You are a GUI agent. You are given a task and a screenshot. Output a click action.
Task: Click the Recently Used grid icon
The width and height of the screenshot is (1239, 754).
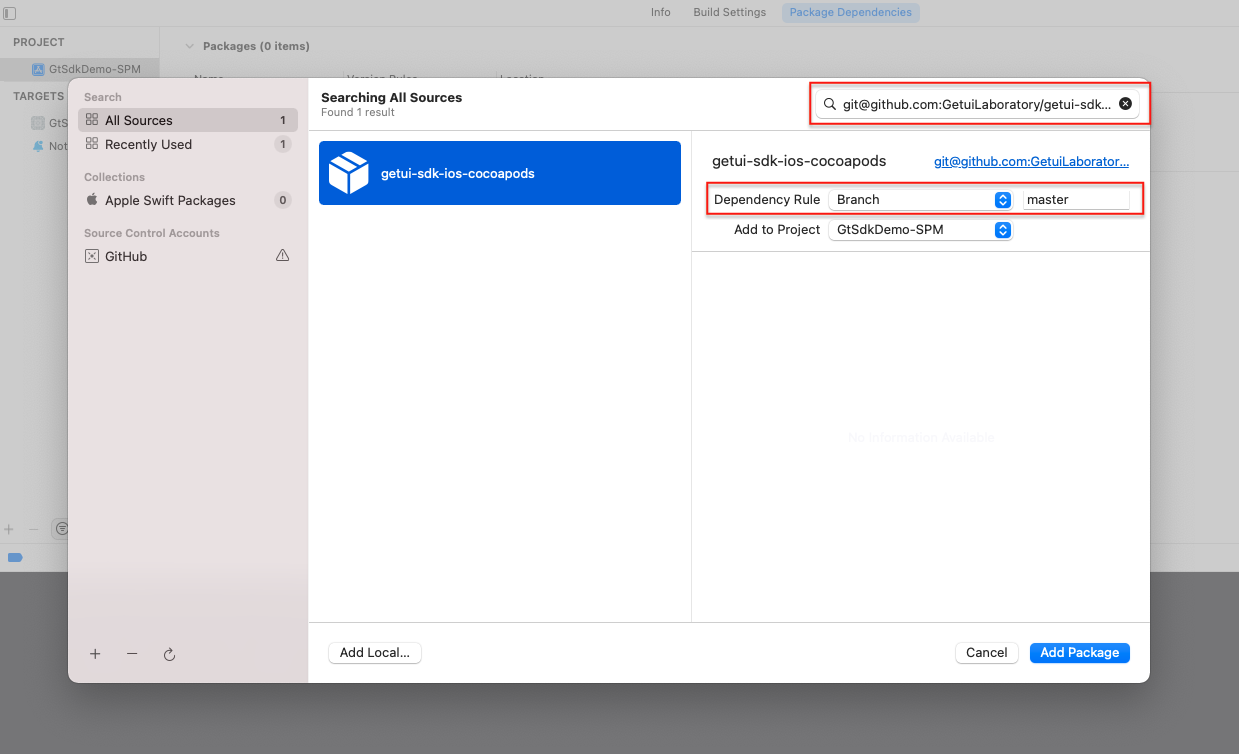[x=92, y=144]
